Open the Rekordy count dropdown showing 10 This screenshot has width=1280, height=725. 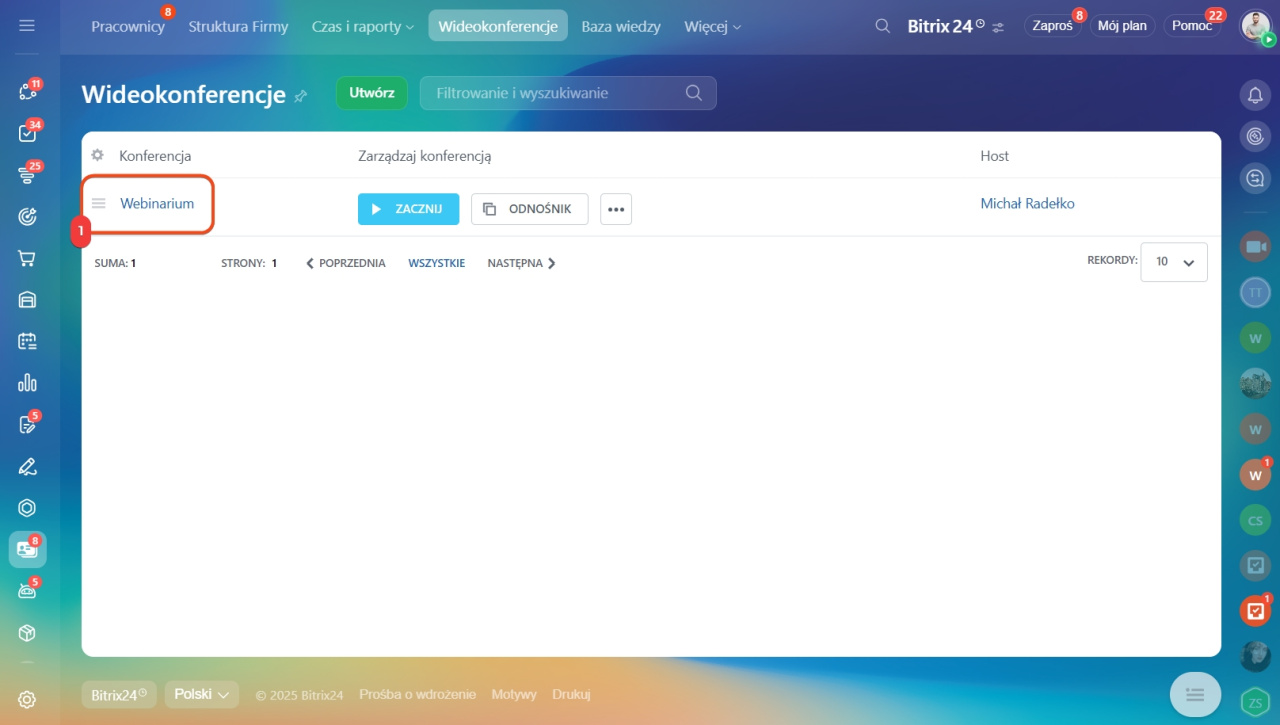pyautogui.click(x=1174, y=262)
